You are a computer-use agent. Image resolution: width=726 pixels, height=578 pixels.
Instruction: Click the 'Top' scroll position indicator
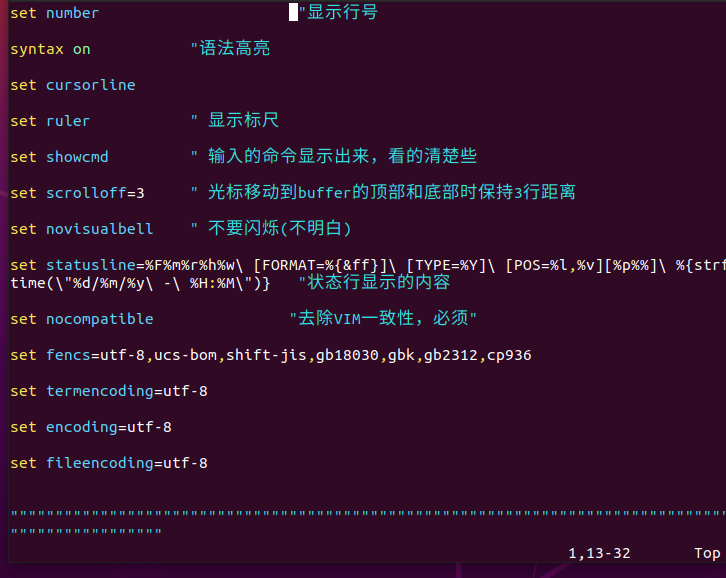tap(707, 553)
